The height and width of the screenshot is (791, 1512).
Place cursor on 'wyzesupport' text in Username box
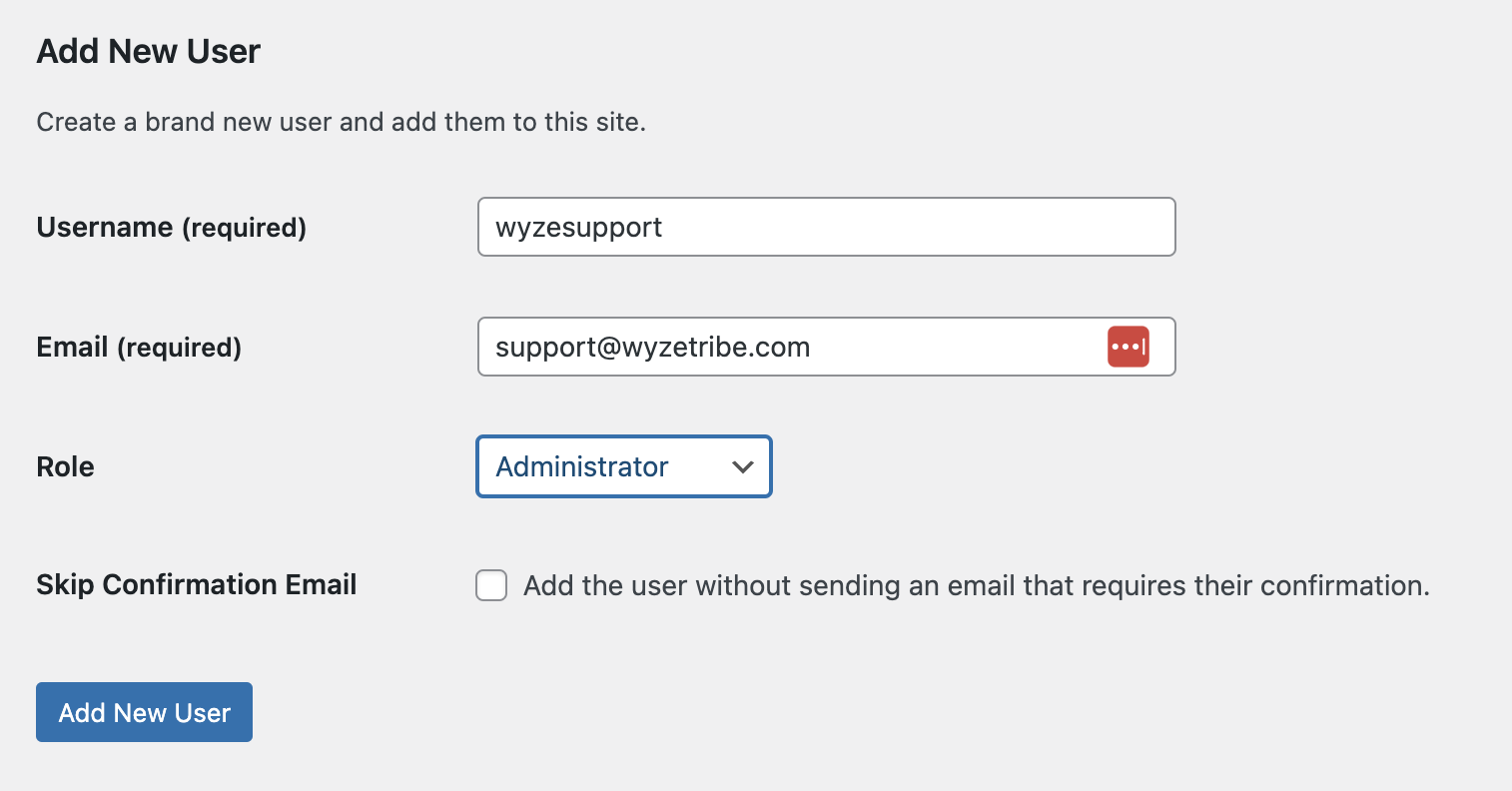[x=578, y=228]
